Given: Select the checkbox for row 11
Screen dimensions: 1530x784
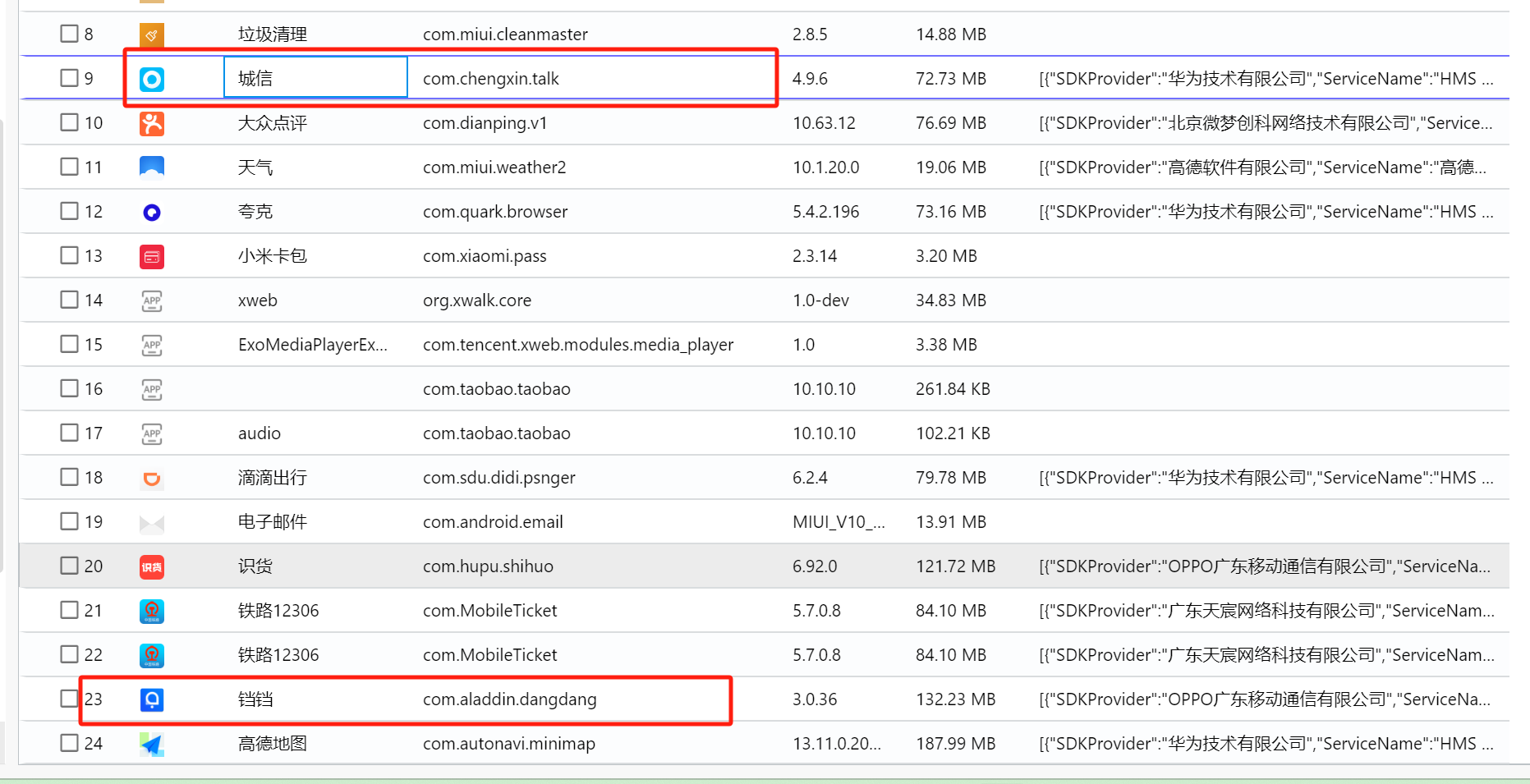Looking at the screenshot, I should (69, 167).
